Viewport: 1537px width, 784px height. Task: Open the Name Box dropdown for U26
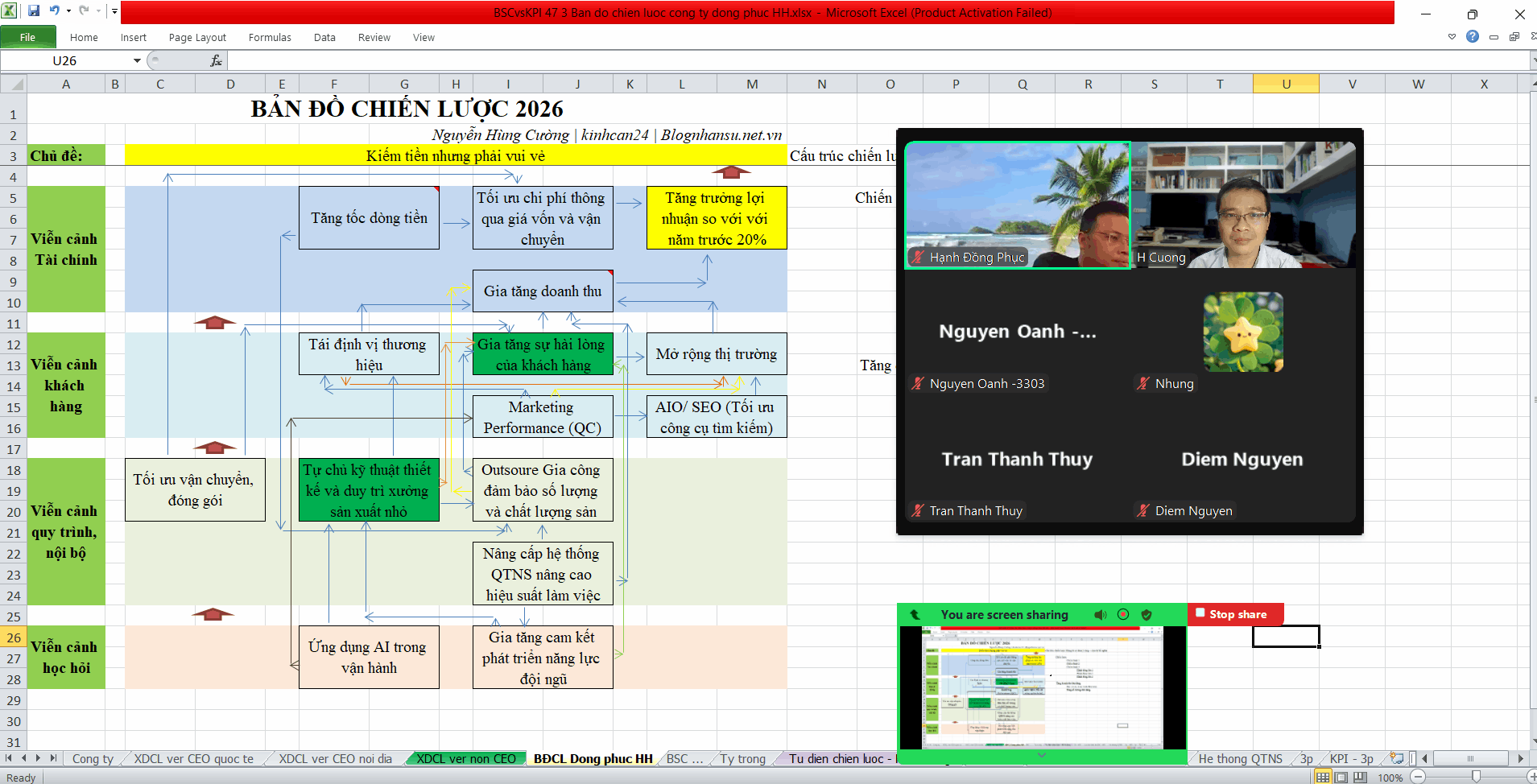click(137, 60)
